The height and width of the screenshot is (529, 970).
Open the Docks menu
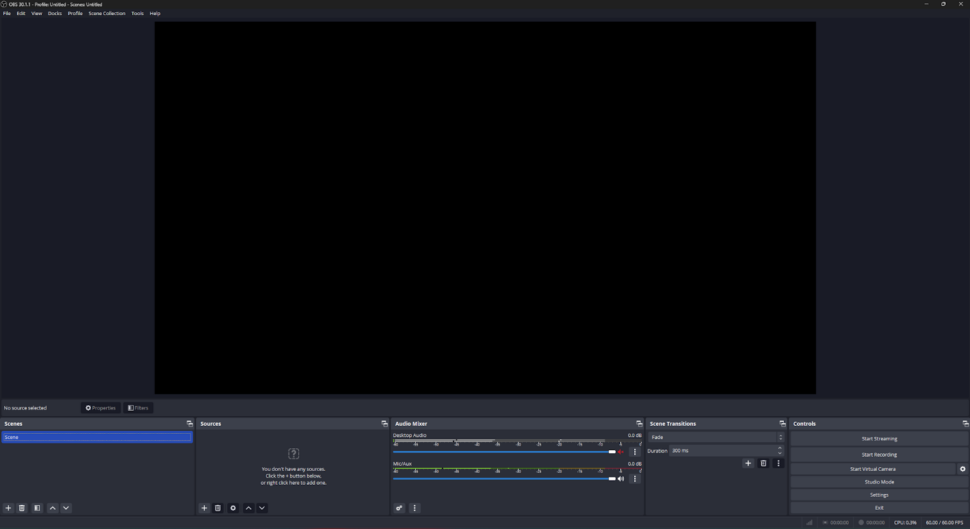coord(55,14)
